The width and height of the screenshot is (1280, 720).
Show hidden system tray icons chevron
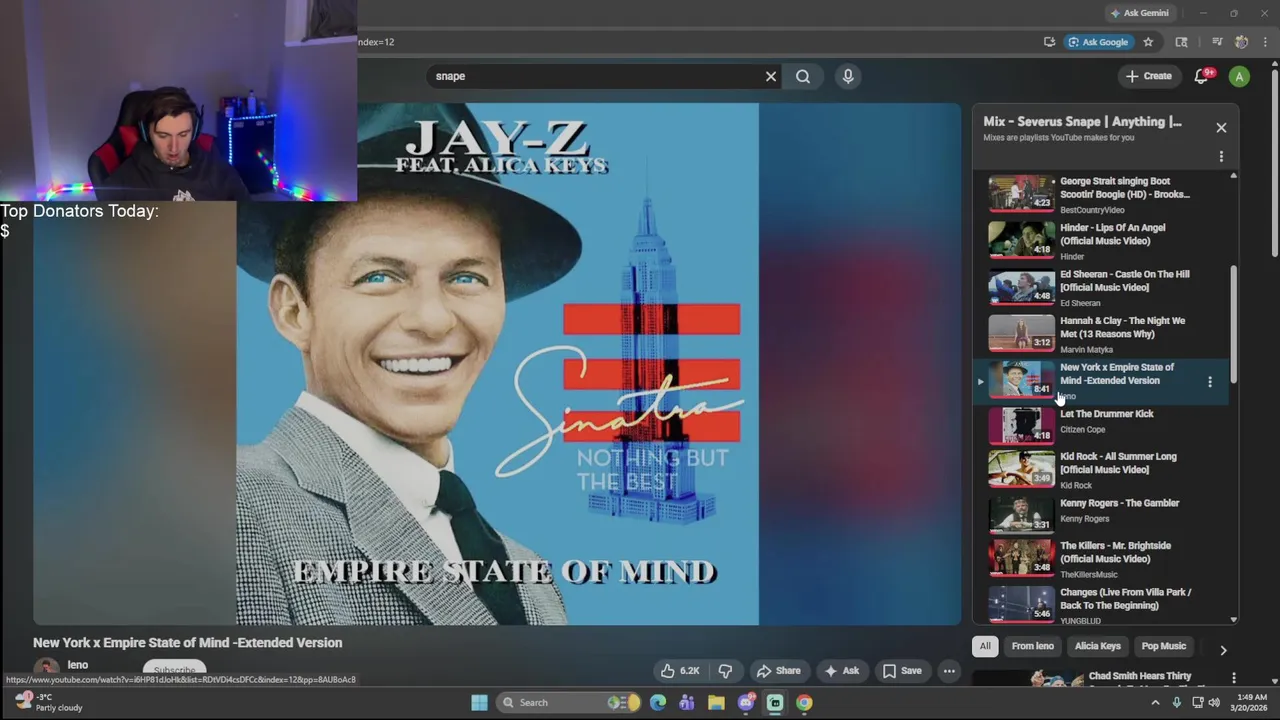pos(1156,703)
